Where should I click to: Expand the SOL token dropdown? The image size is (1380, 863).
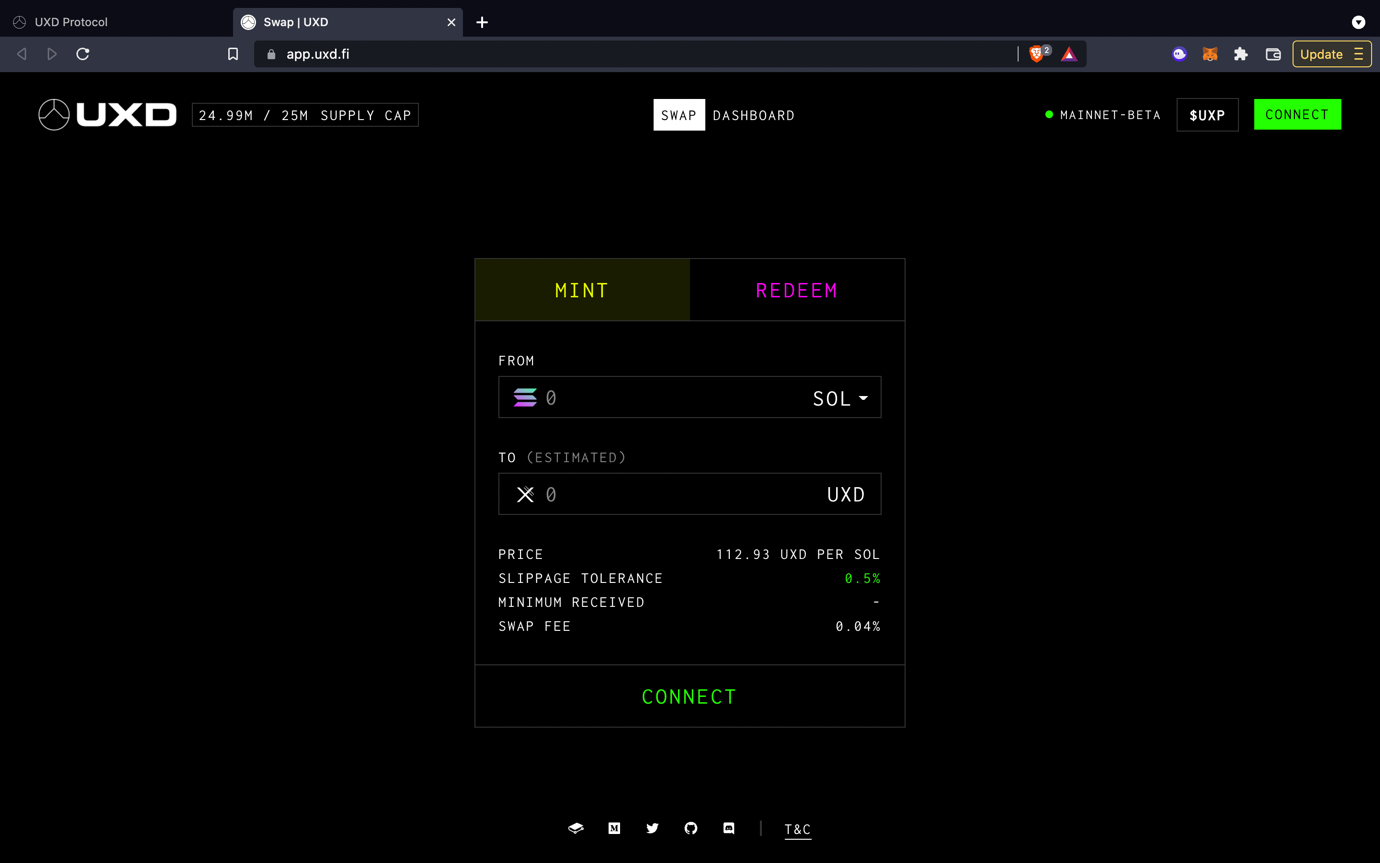(840, 398)
